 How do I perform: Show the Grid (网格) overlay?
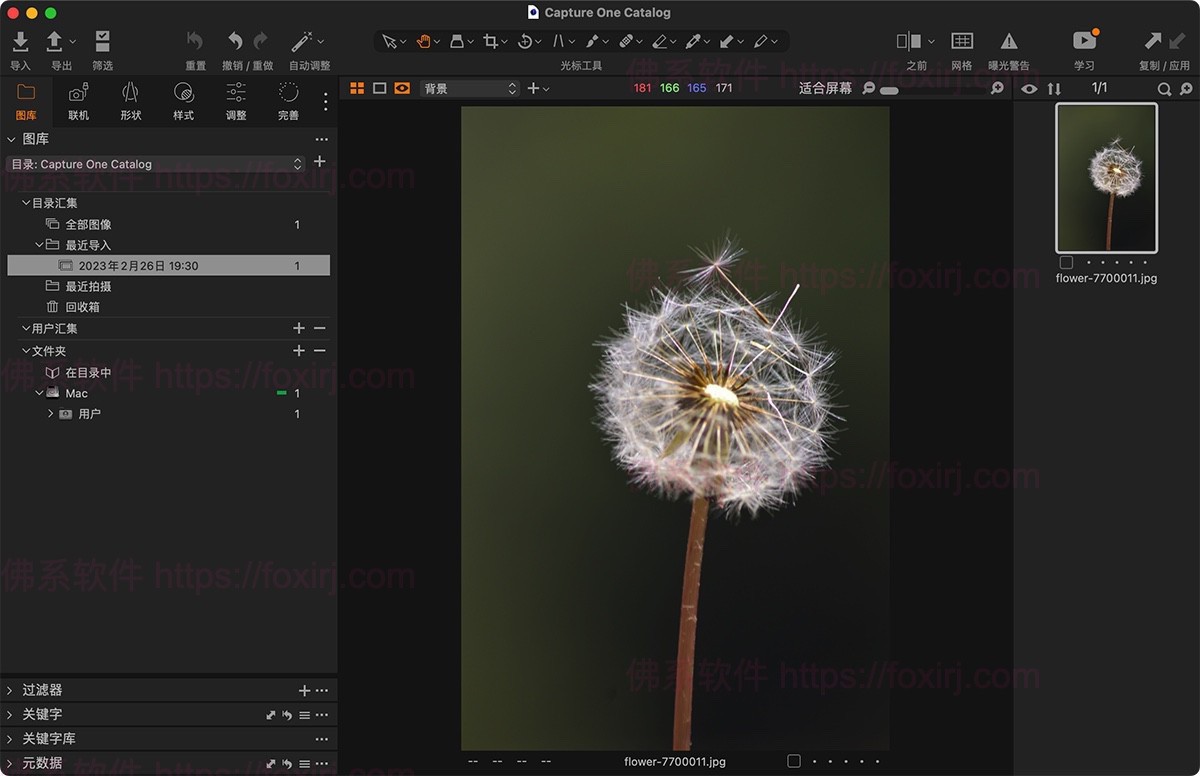coord(961,41)
